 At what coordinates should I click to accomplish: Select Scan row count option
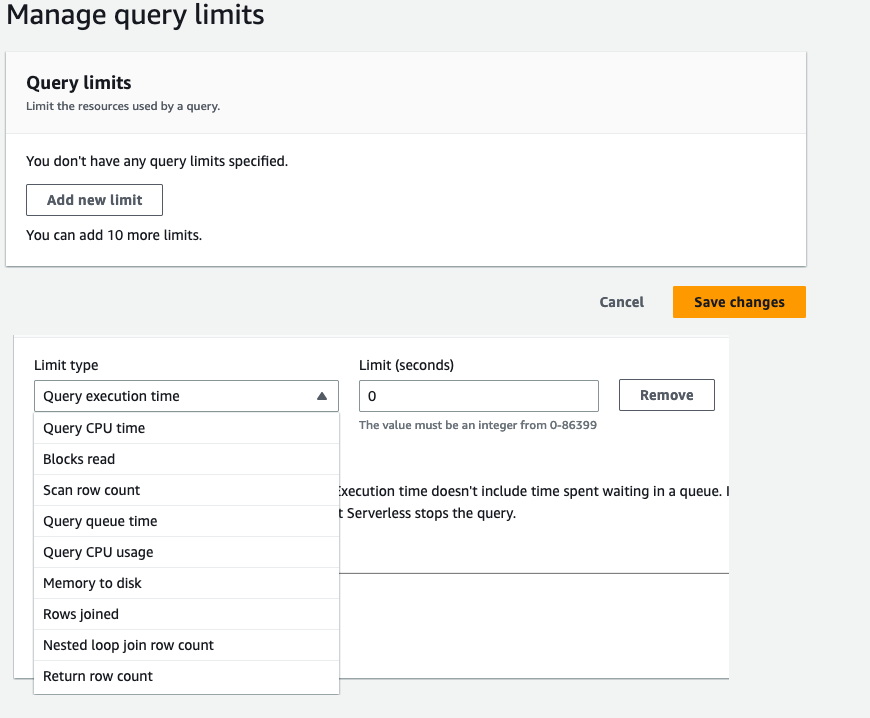pos(92,489)
